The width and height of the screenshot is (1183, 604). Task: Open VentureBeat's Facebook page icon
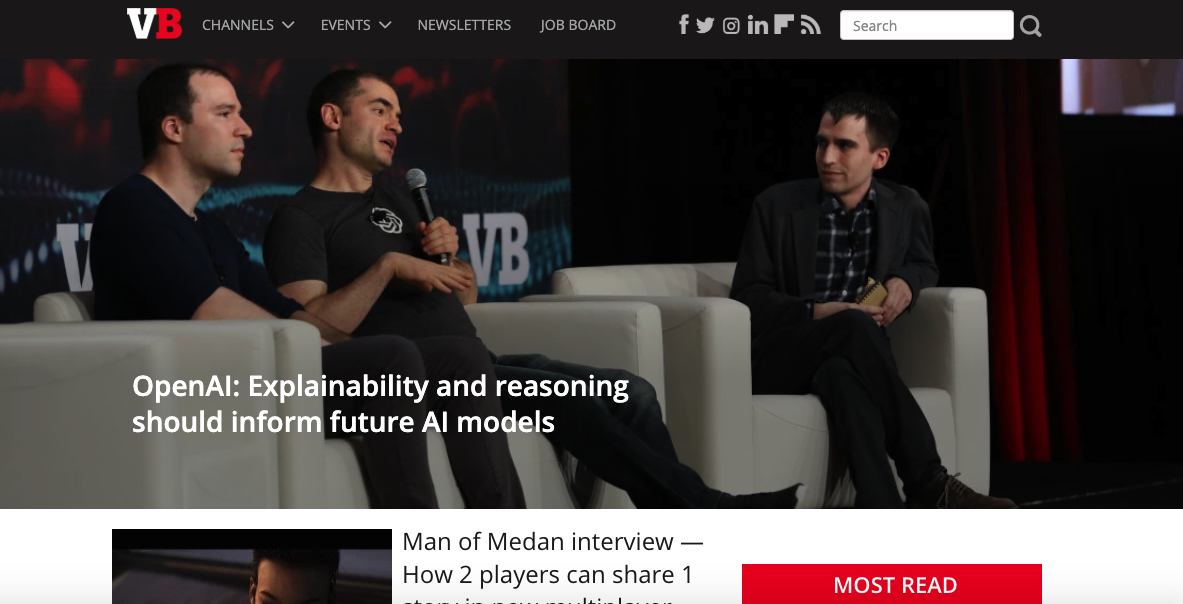coord(684,25)
